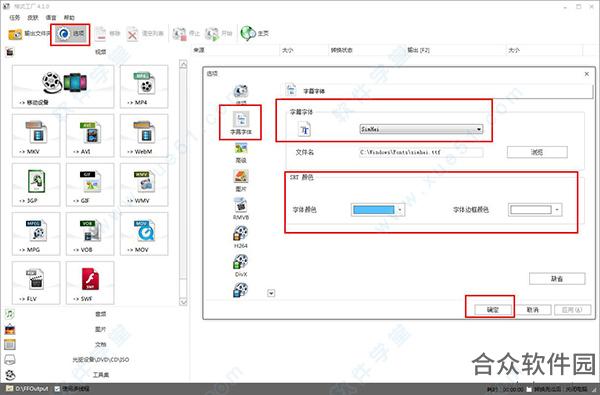Open the Help (帮助) menu
The image size is (600, 395).
69,18
